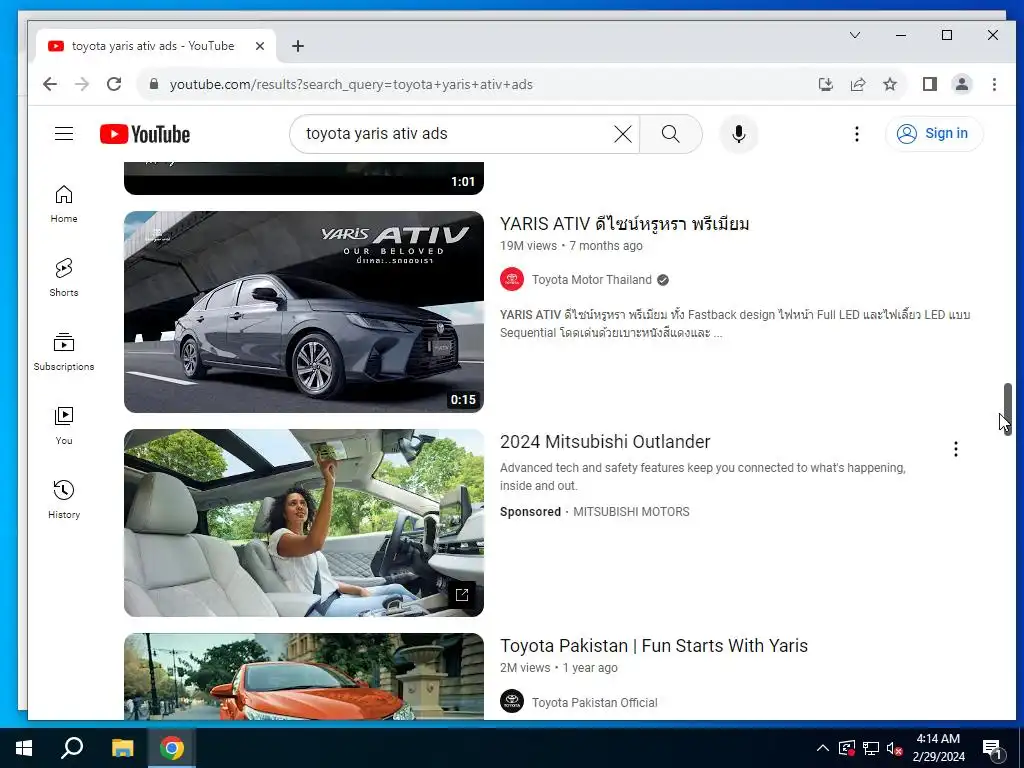Click the install app icon in address bar
This screenshot has width=1024, height=768.
pyautogui.click(x=825, y=84)
